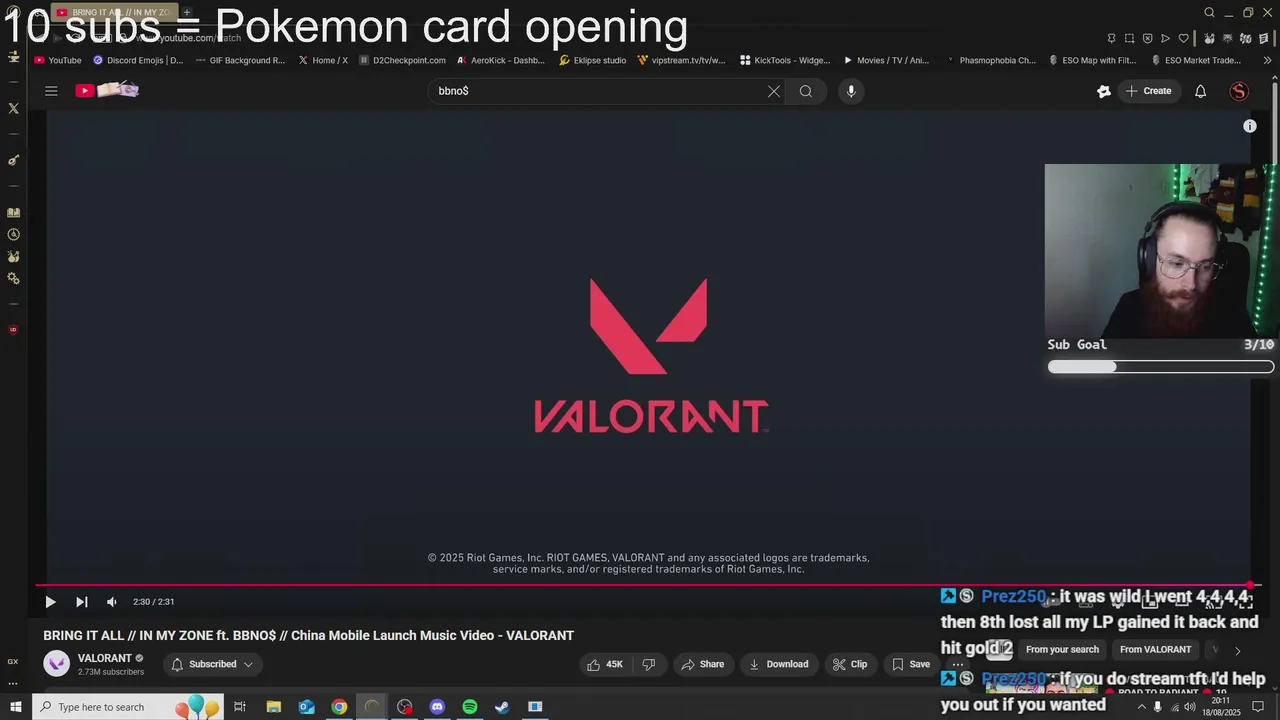The height and width of the screenshot is (720, 1280).
Task: Open YouTube notifications bell
Action: 1200,91
